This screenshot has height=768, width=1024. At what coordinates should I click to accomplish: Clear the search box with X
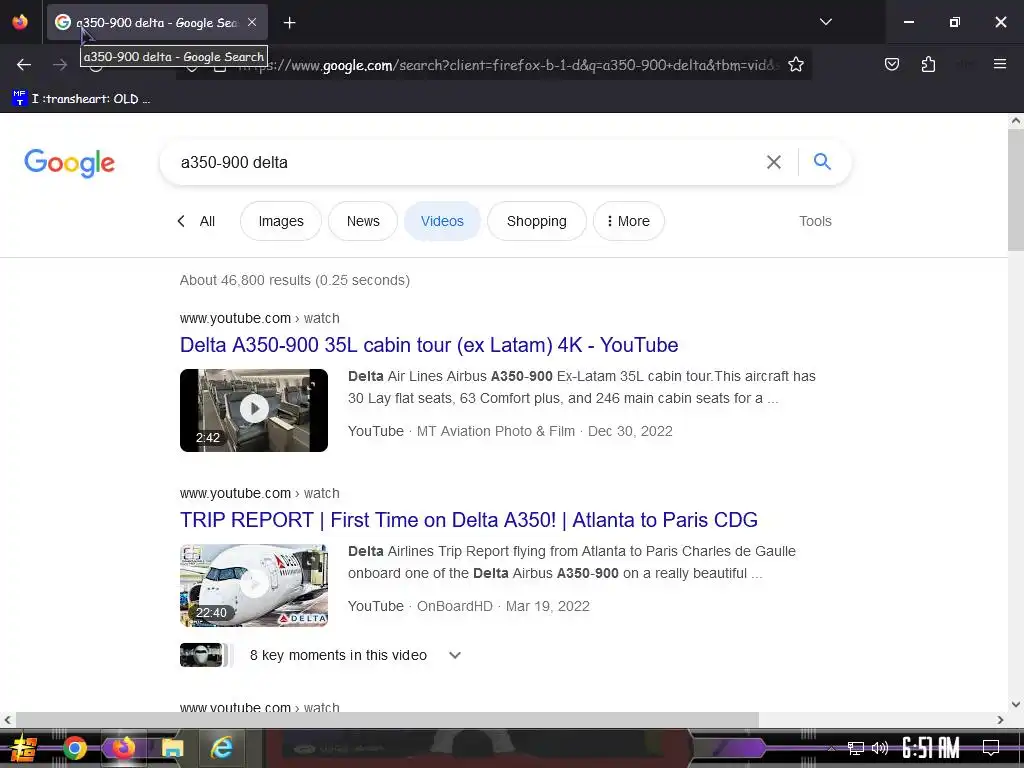coord(773,162)
